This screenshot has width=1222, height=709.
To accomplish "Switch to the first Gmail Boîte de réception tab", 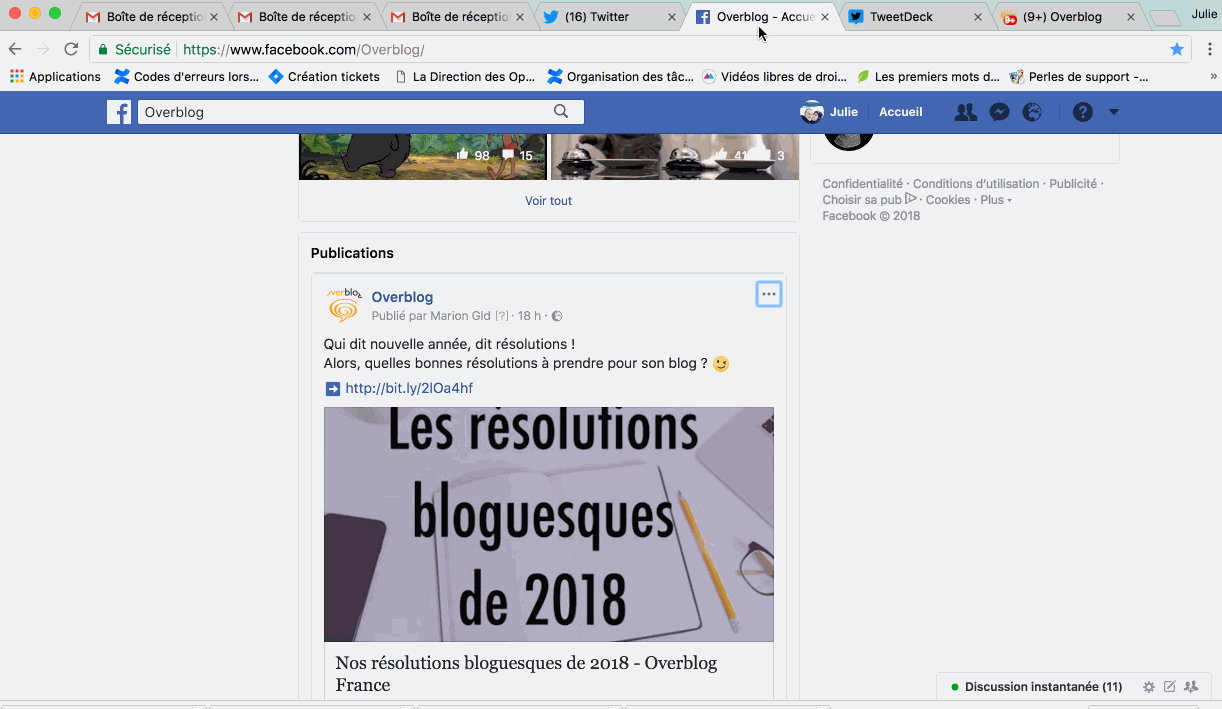I will (x=150, y=17).
